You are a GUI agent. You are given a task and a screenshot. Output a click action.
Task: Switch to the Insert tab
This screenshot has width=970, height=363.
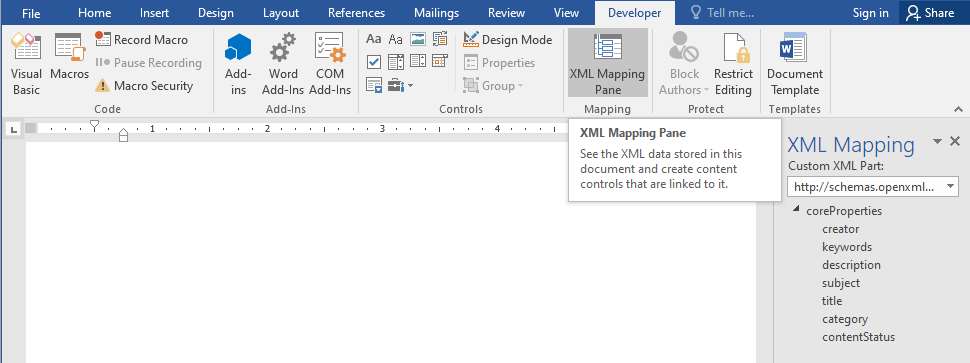point(155,13)
